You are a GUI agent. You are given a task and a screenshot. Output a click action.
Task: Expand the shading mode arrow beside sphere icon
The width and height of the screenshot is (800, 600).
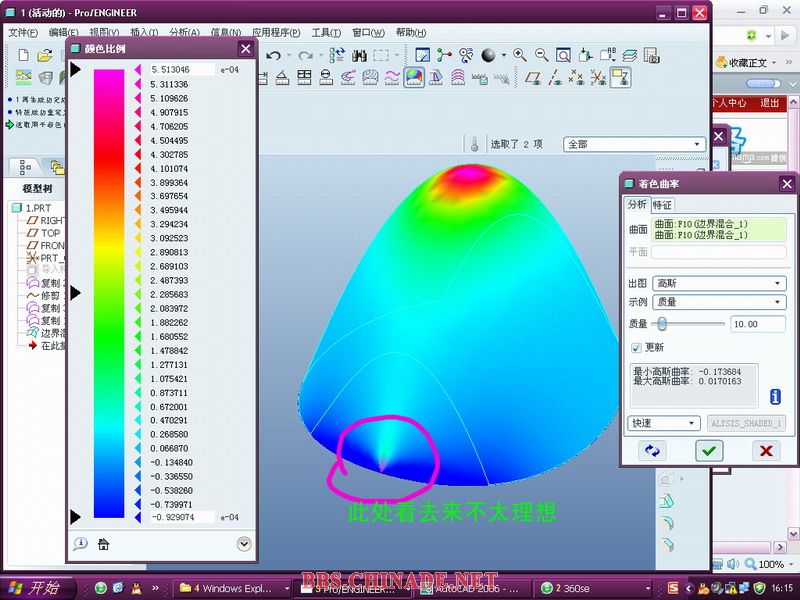point(504,55)
